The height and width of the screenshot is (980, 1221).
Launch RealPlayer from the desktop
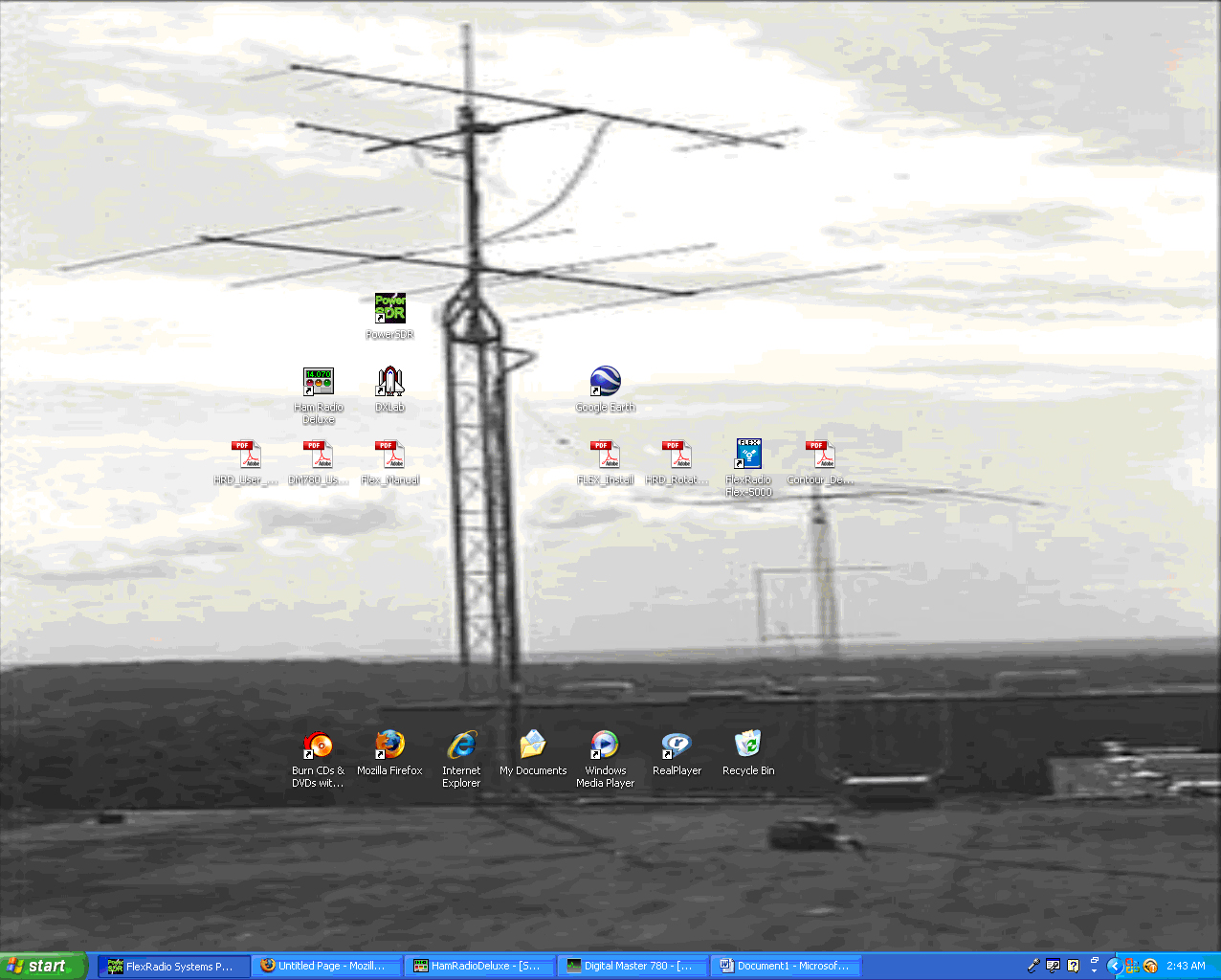point(677,746)
